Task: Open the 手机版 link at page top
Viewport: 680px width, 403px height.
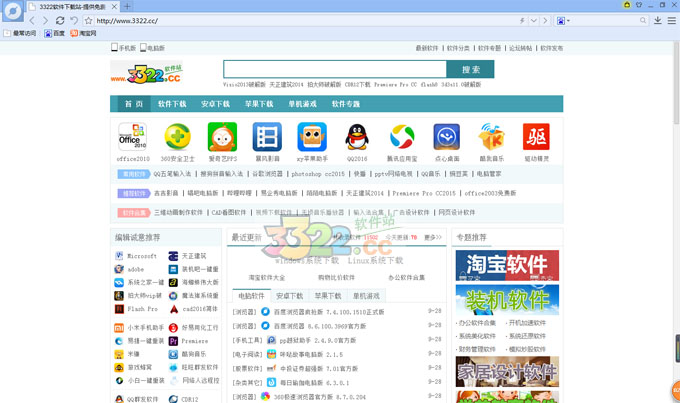Action: (124, 48)
